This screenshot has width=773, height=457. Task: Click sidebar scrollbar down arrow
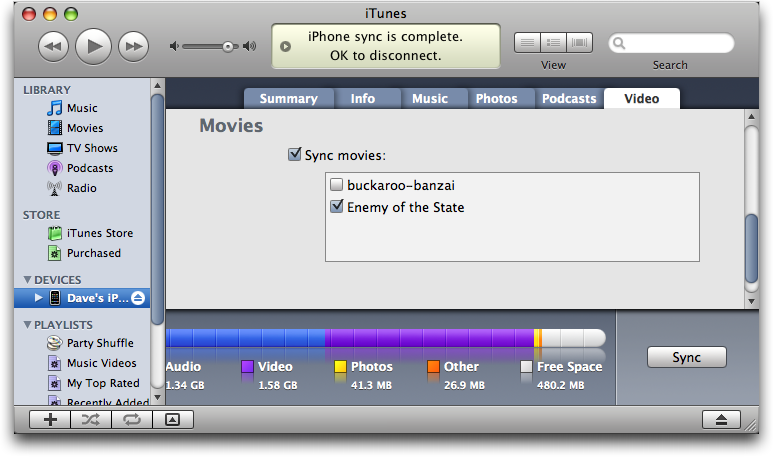[157, 397]
